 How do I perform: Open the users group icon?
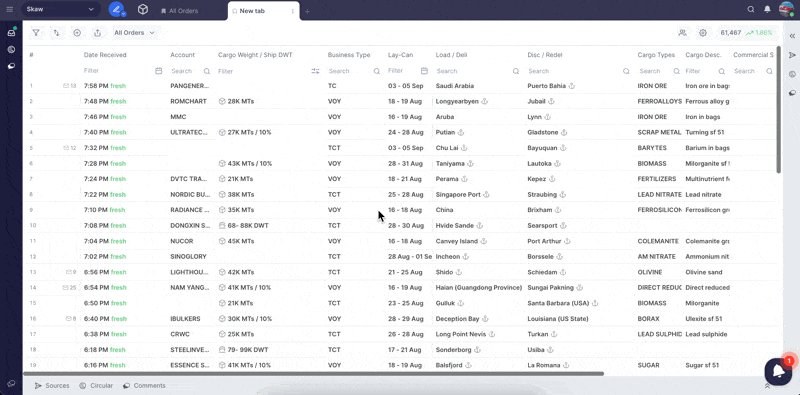pyautogui.click(x=682, y=33)
